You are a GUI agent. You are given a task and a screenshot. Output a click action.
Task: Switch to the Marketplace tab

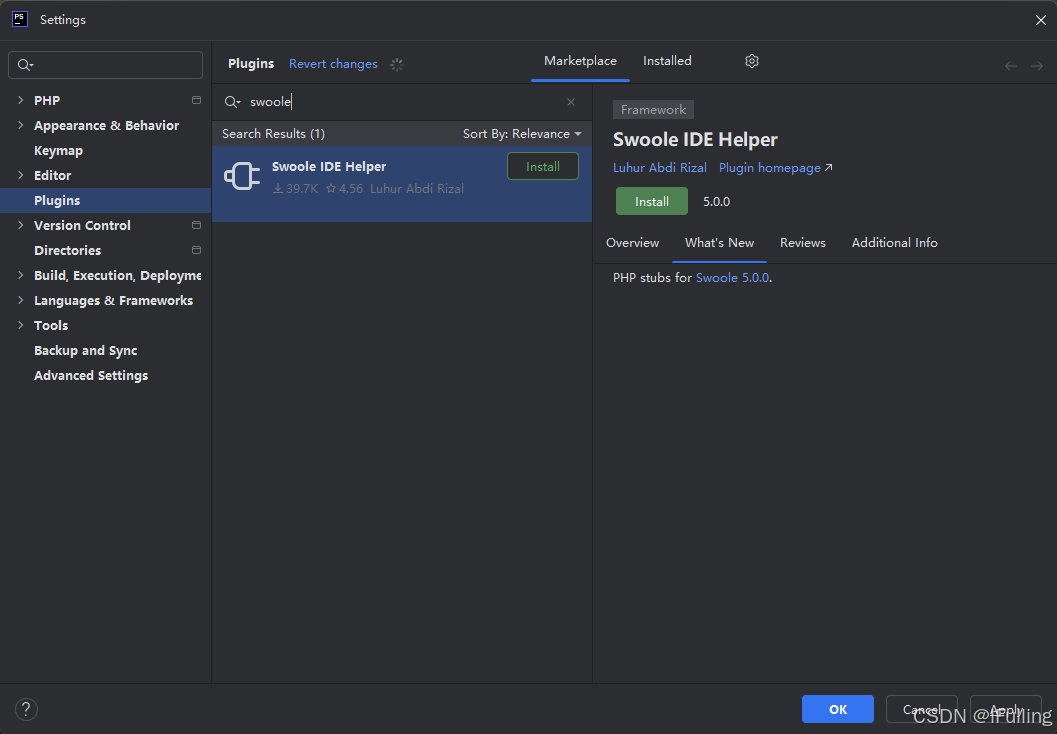[x=580, y=61]
